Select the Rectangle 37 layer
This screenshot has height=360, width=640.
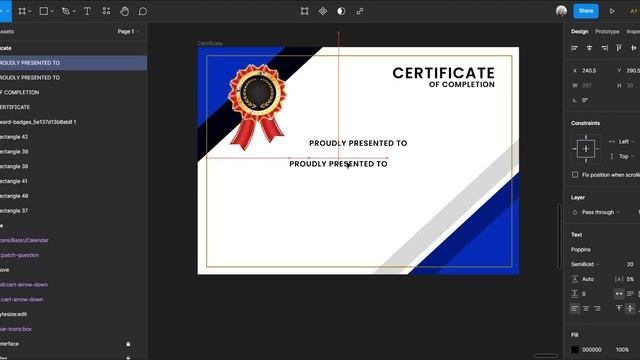[x=73, y=211]
